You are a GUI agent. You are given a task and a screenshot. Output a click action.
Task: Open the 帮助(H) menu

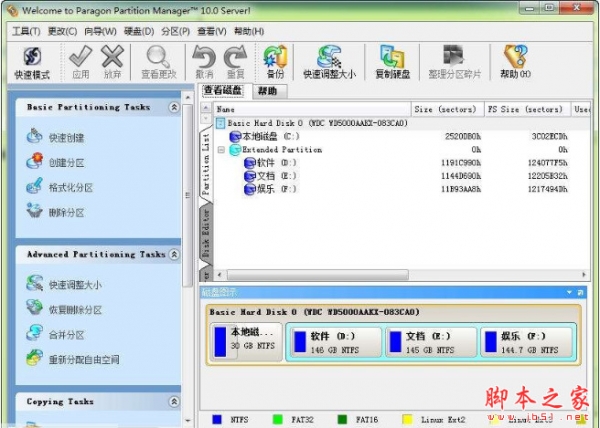point(249,31)
